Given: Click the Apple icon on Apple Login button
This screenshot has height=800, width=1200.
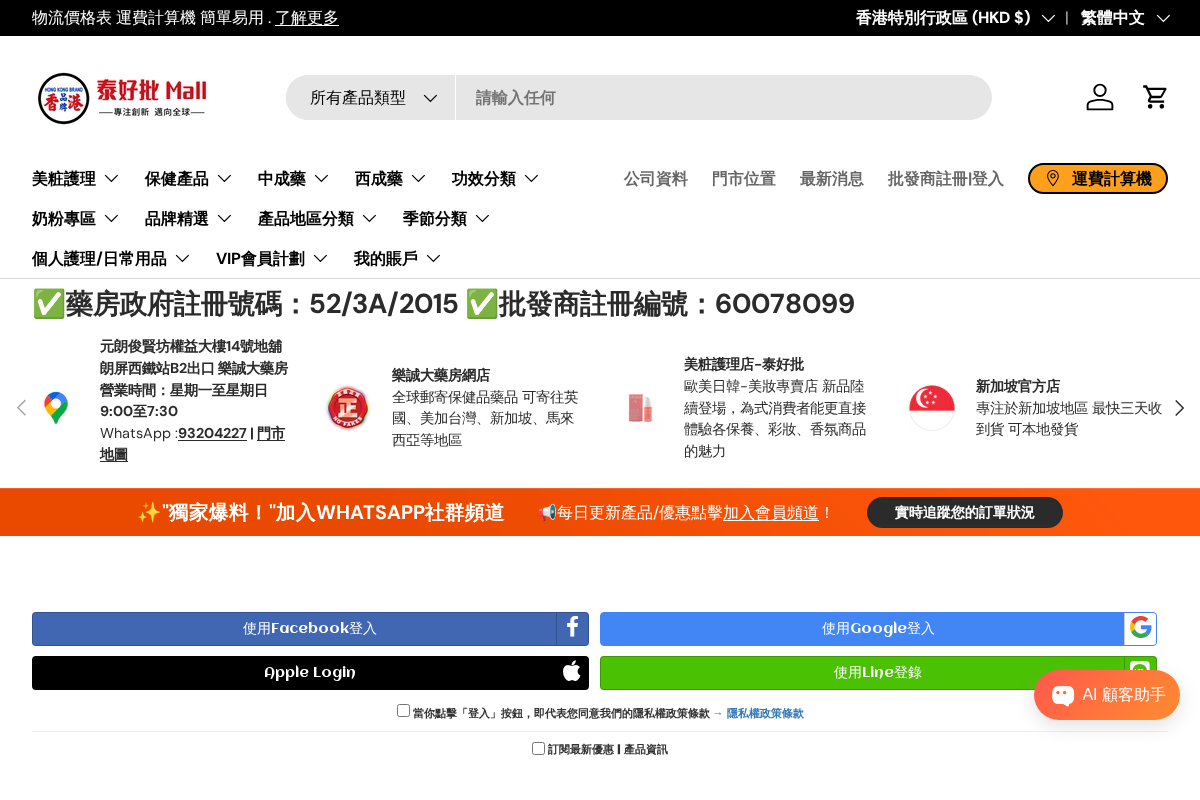Looking at the screenshot, I should [572, 672].
